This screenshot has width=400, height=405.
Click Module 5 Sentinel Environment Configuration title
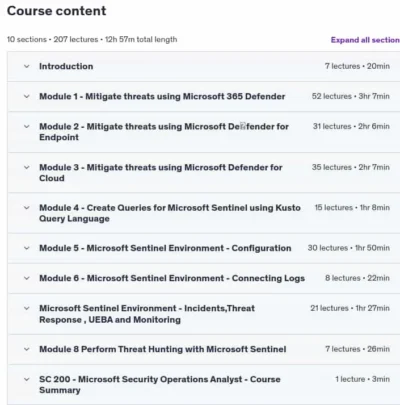(x=165, y=248)
